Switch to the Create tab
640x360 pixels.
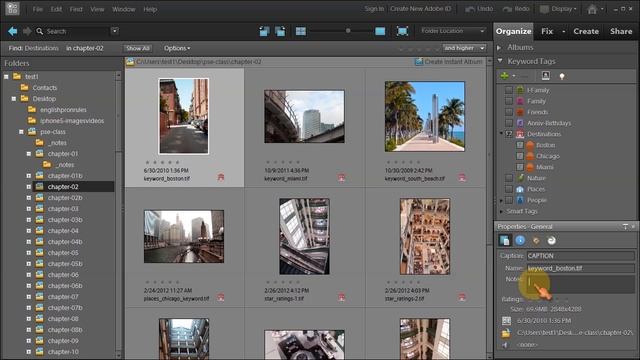point(586,31)
